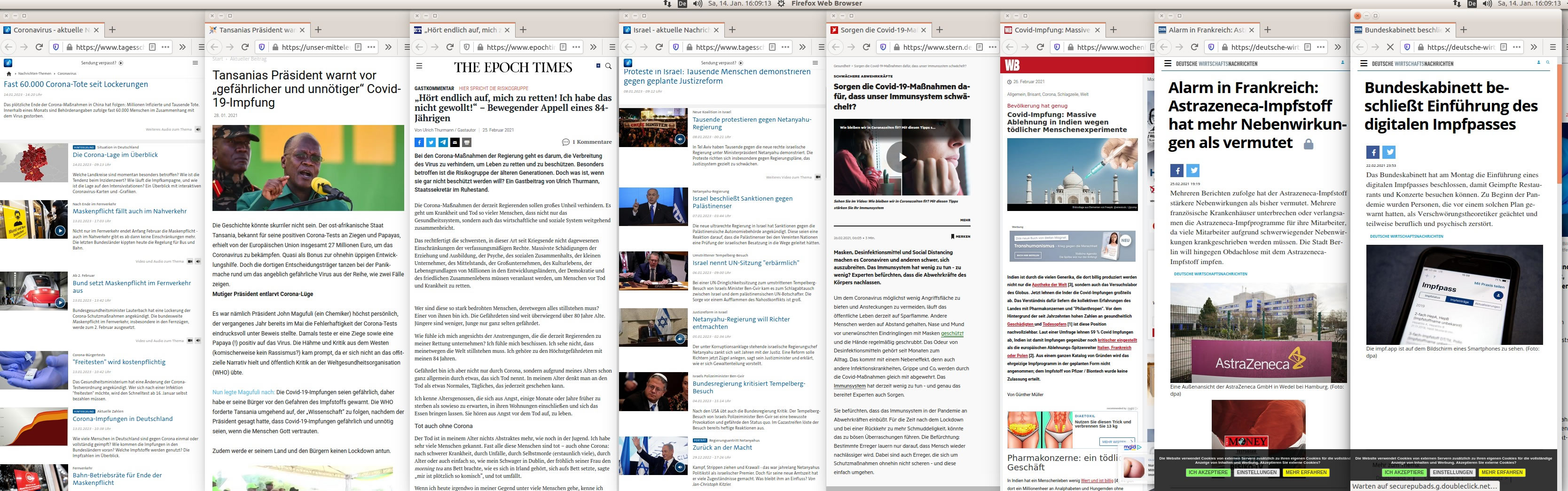Screen dimensions: 1568x491
Task: Open DWN search icon in Bundeskabinett window
Action: click(x=1548, y=62)
